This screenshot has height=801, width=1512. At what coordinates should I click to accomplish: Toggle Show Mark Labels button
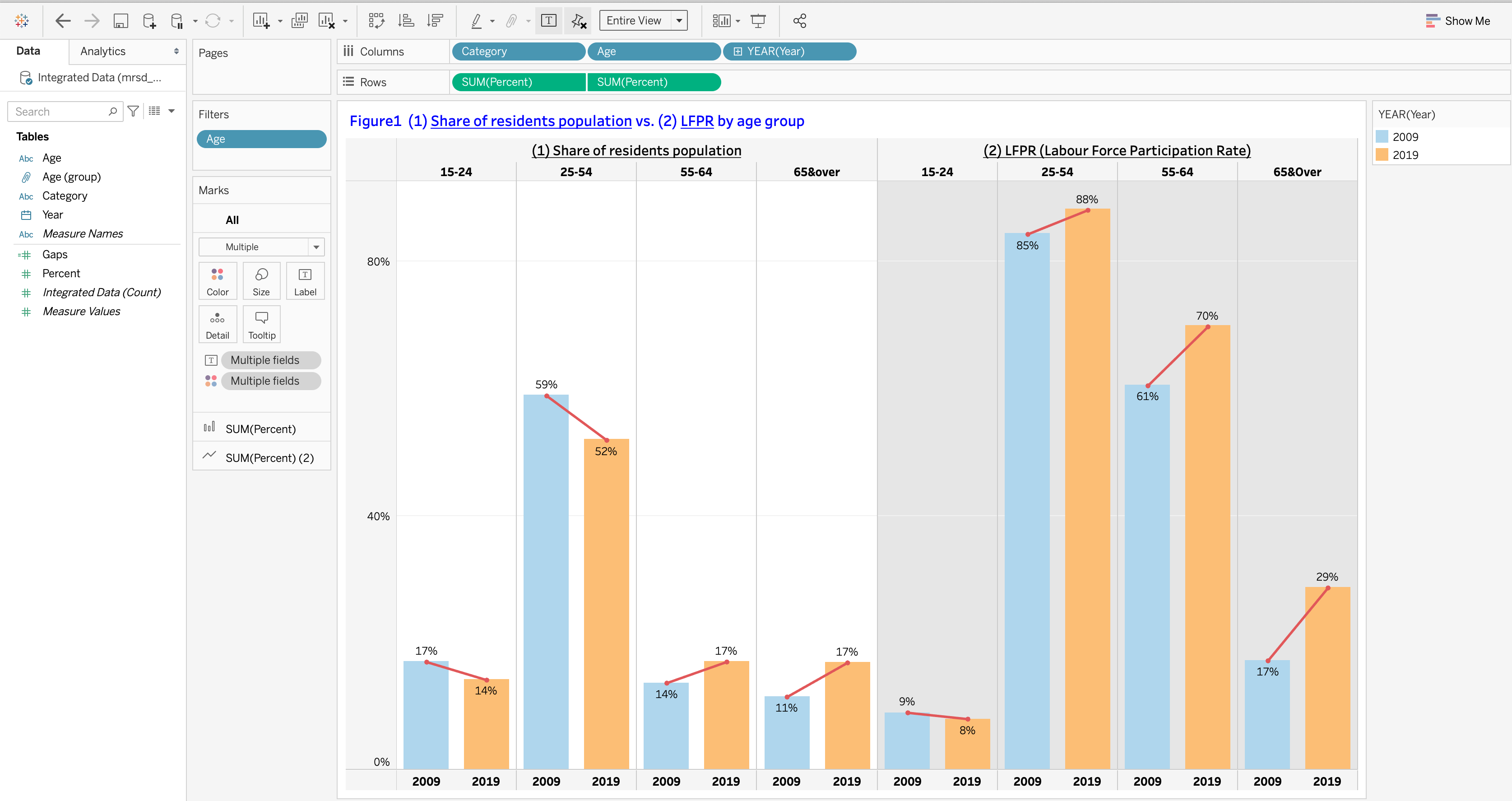[x=549, y=21]
